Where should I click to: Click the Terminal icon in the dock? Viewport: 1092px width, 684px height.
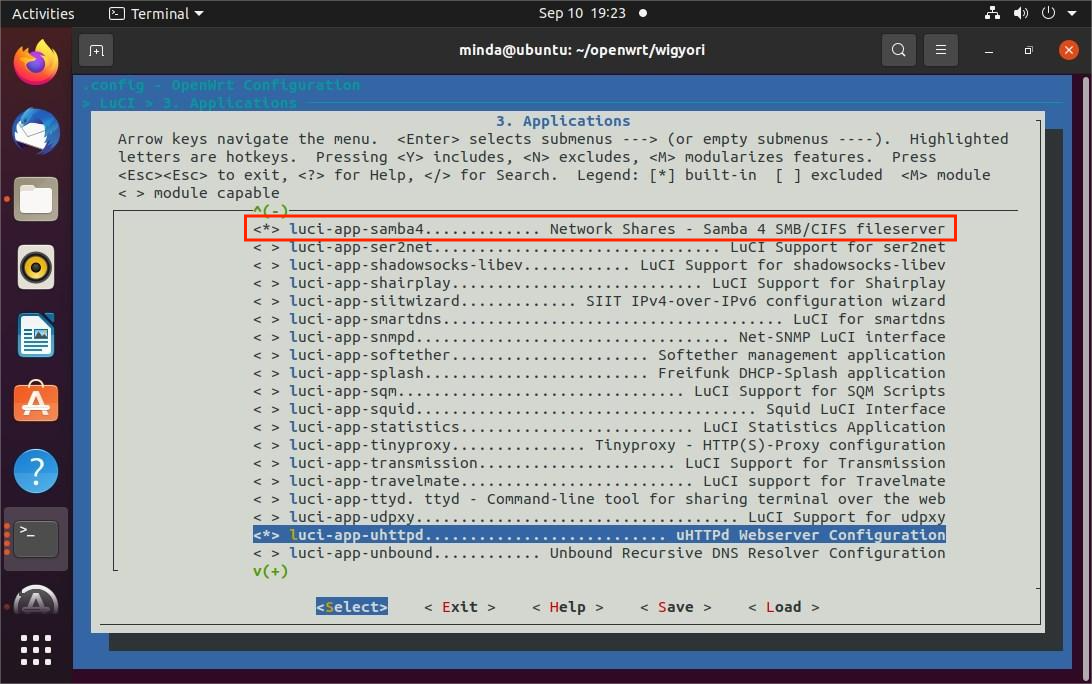coord(36,538)
